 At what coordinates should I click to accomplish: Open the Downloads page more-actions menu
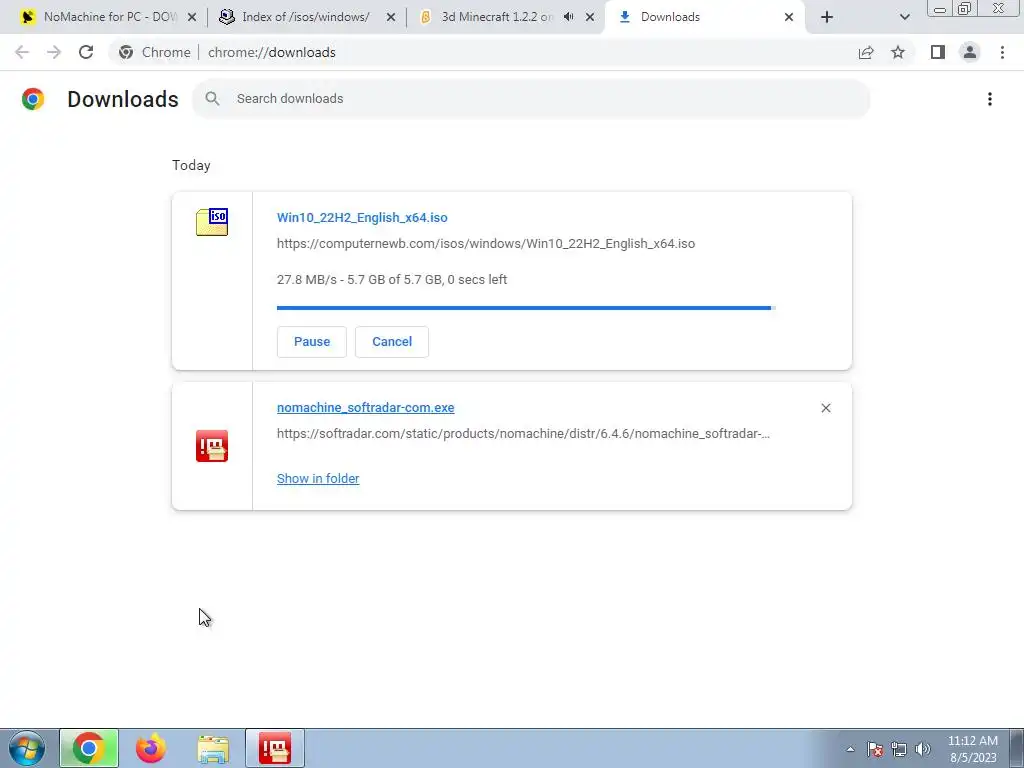coord(989,99)
